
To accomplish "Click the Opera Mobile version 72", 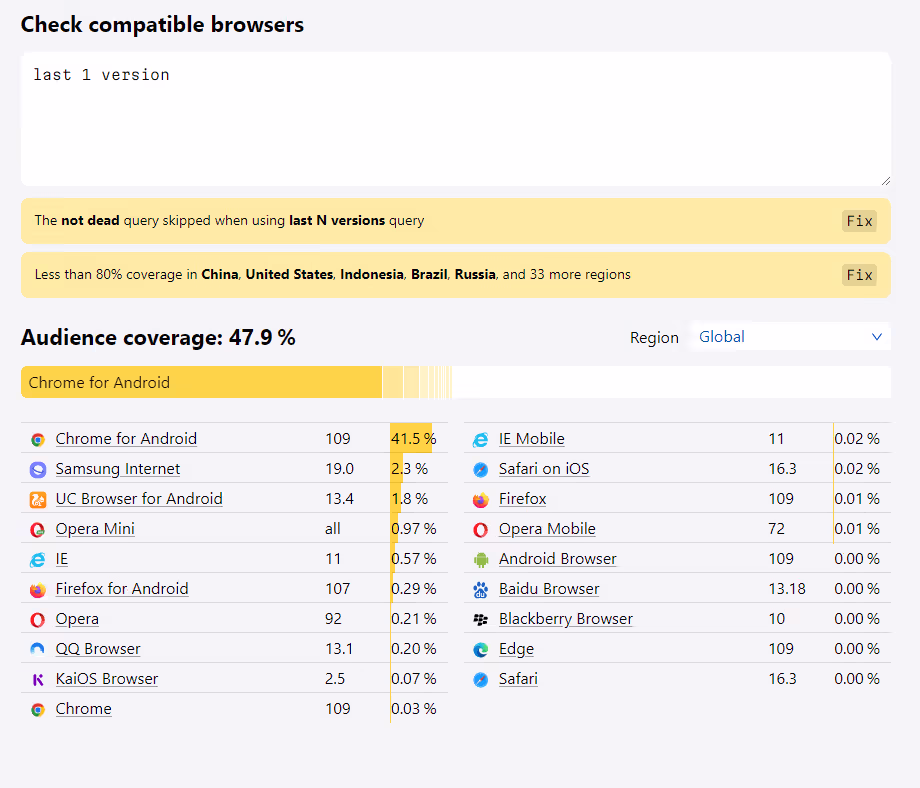I will click(776, 529).
